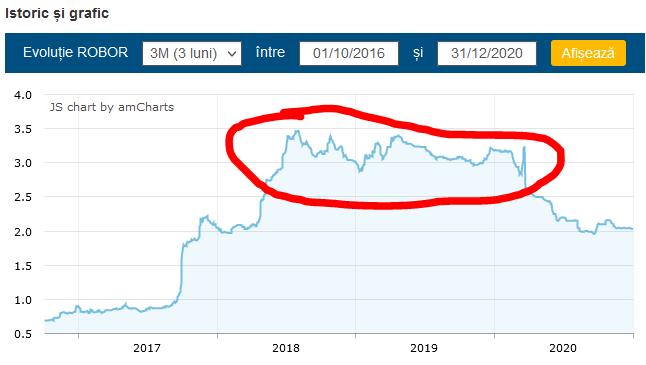The height and width of the screenshot is (365, 646).
Task: Click the 'Istoric și grafic' heading
Action: (57, 13)
